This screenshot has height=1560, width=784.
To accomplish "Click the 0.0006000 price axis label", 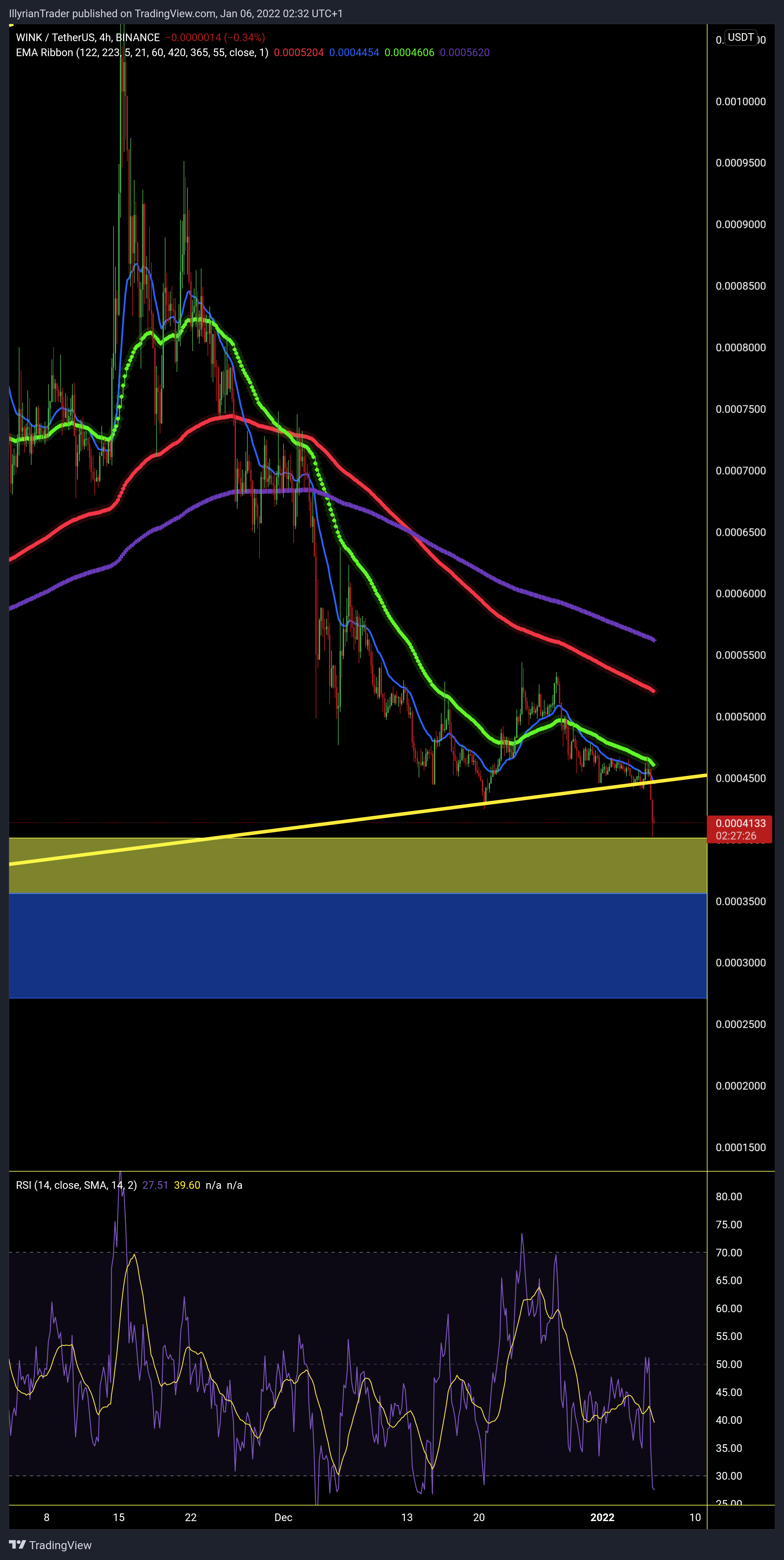I will (740, 594).
